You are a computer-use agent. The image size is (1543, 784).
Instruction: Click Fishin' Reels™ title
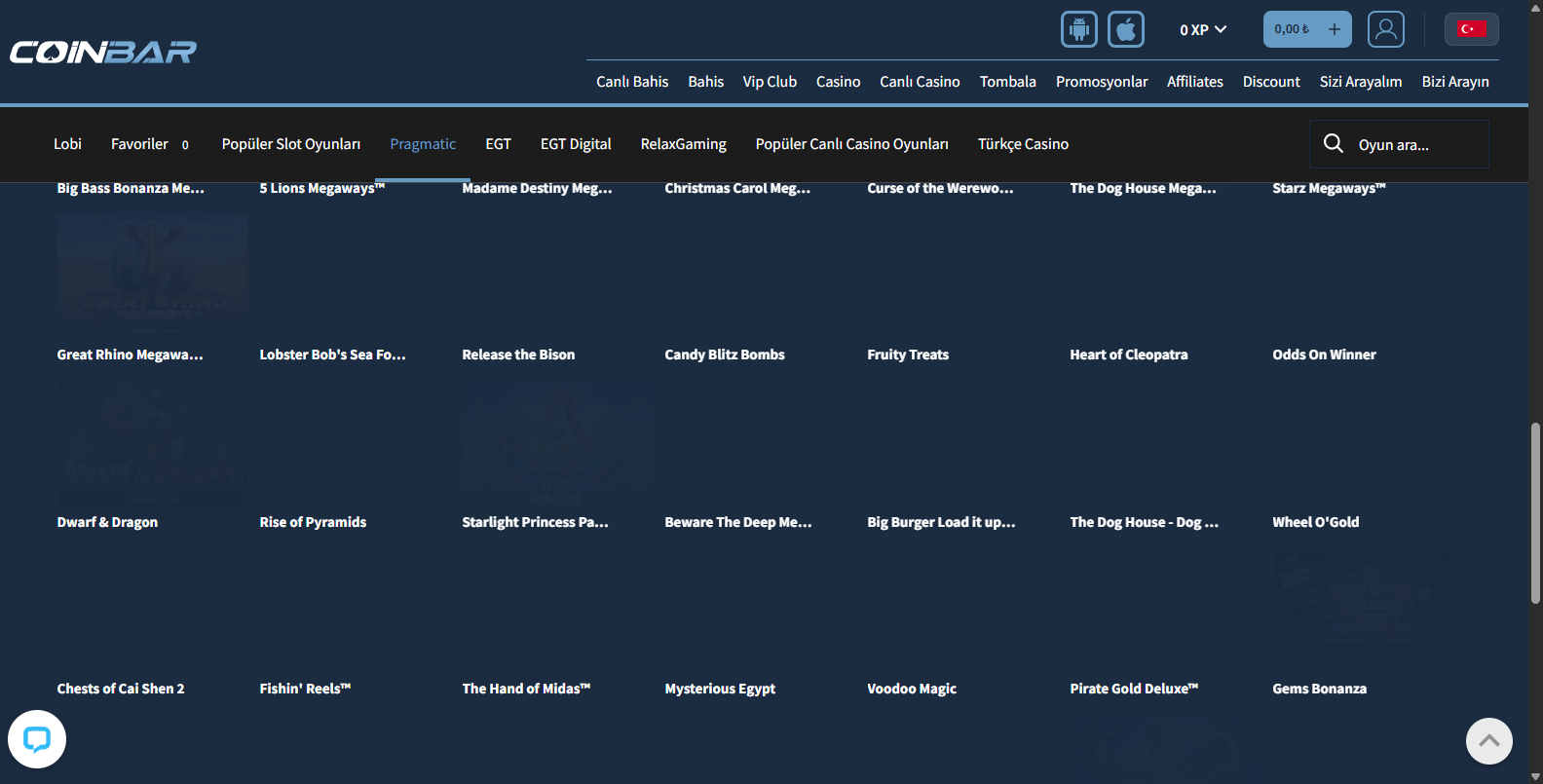click(x=306, y=689)
